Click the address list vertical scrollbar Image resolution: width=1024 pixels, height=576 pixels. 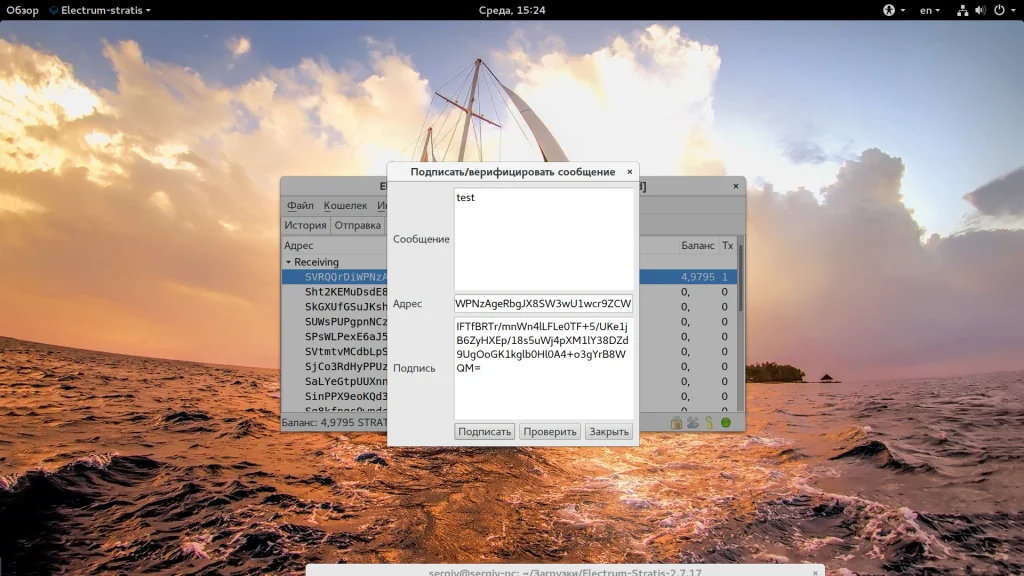click(x=740, y=280)
